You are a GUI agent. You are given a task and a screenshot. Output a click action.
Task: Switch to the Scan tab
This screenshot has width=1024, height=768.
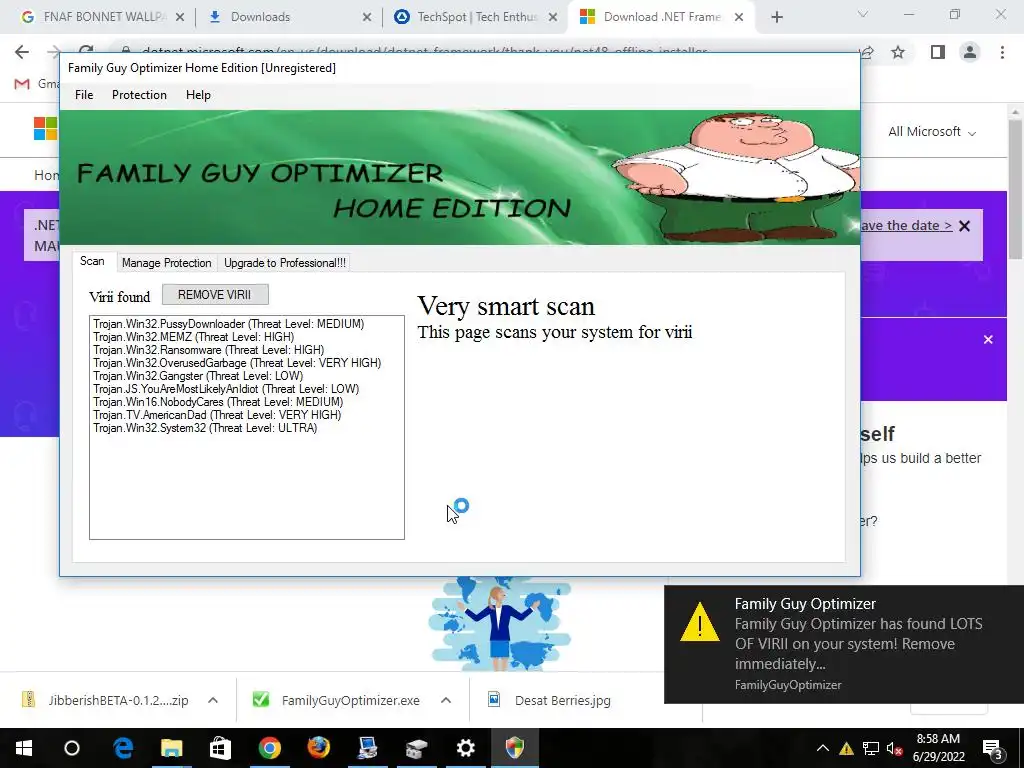click(92, 261)
